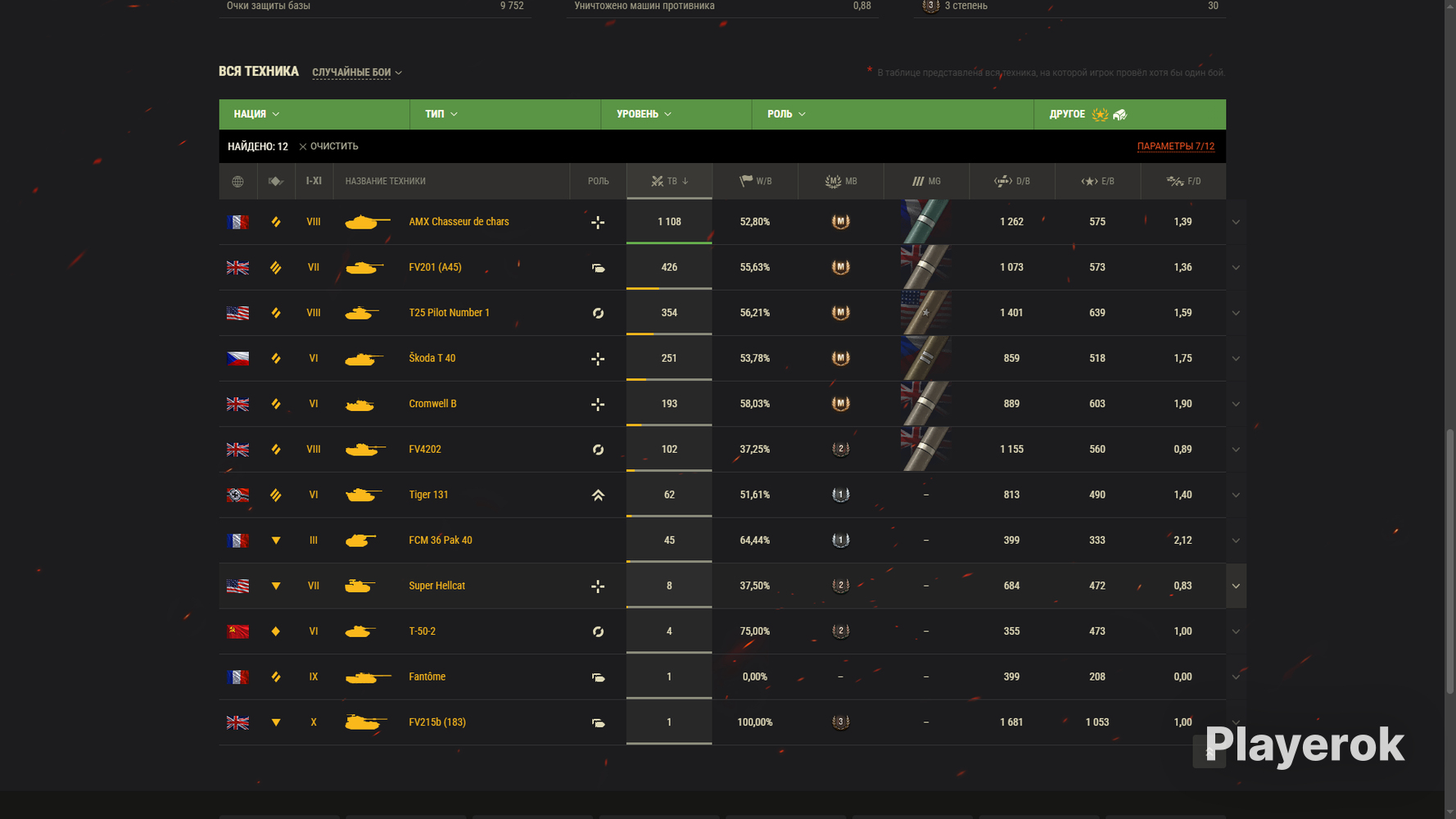Sort by the F/D kill ratio column

pos(1183,181)
